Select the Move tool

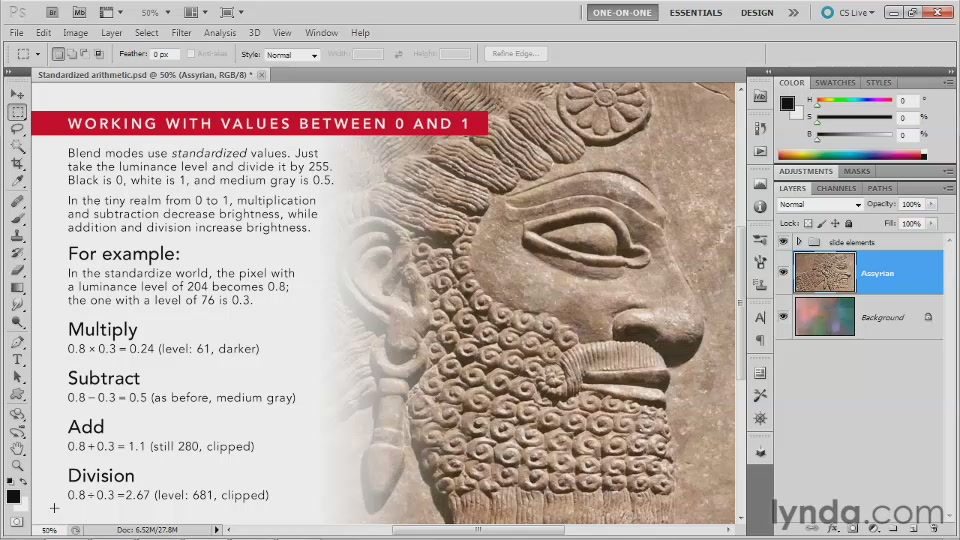point(17,94)
